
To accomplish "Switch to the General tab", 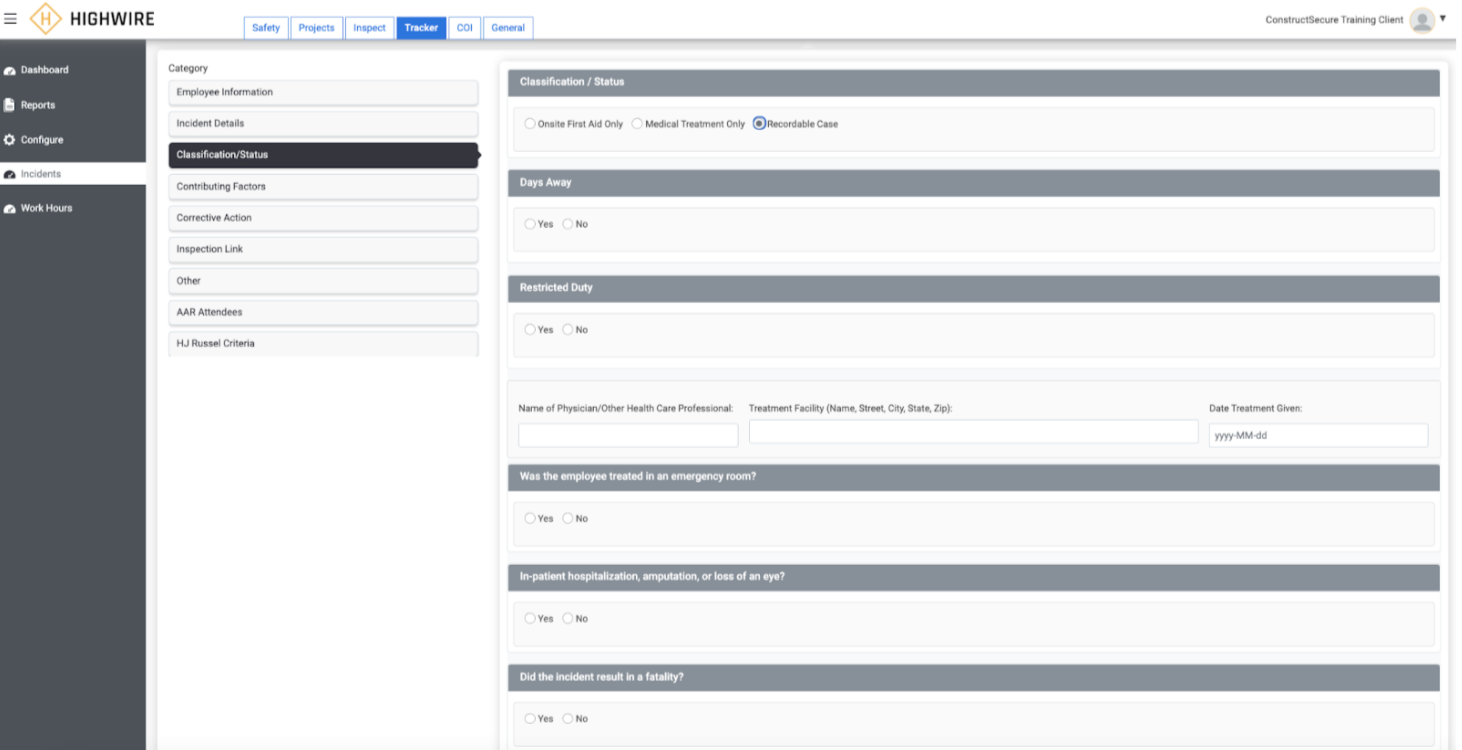I will coord(508,28).
